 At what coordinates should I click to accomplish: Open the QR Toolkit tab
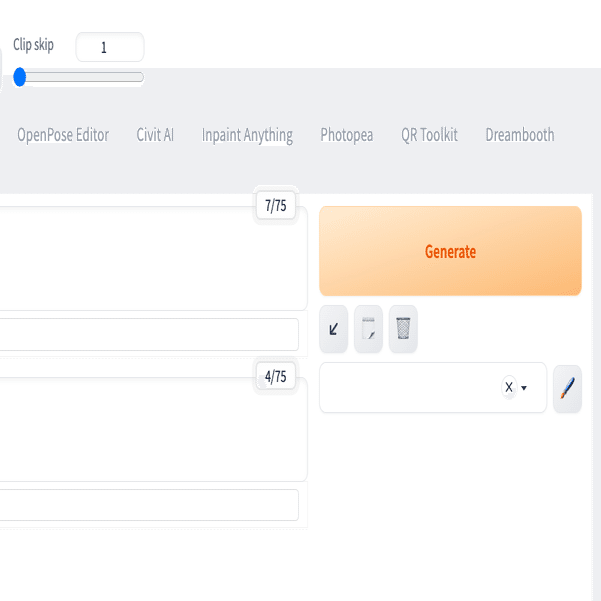point(429,135)
